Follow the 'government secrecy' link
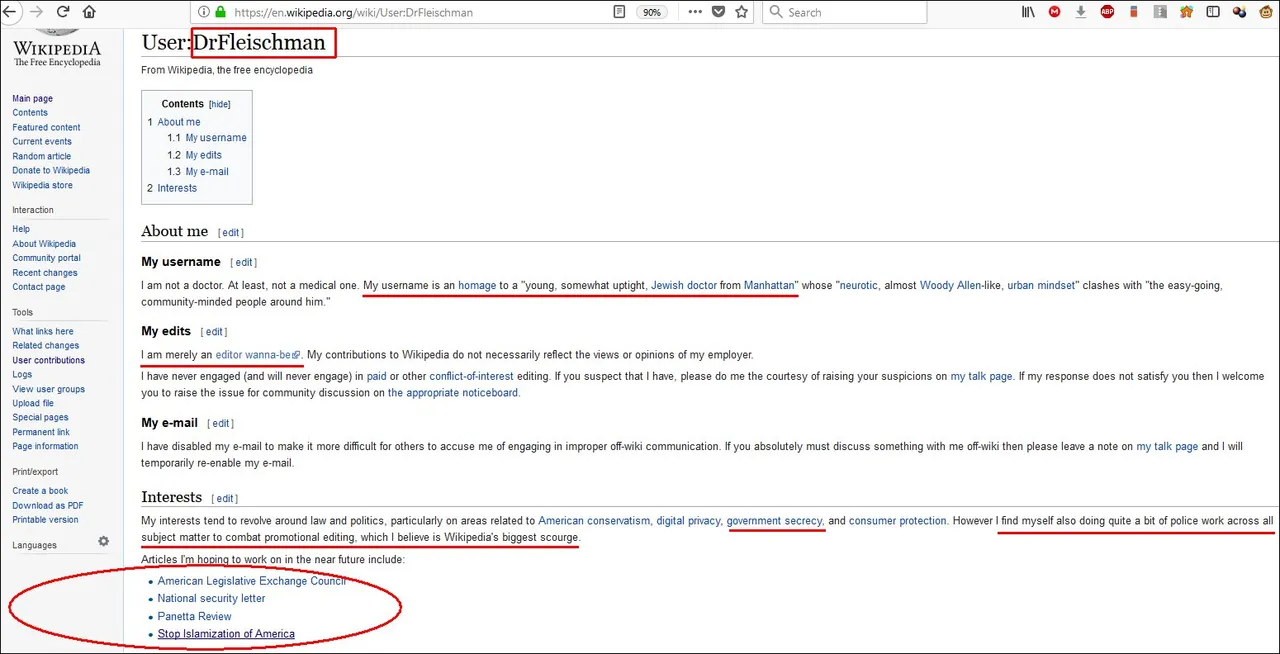This screenshot has width=1280, height=654. coord(774,521)
